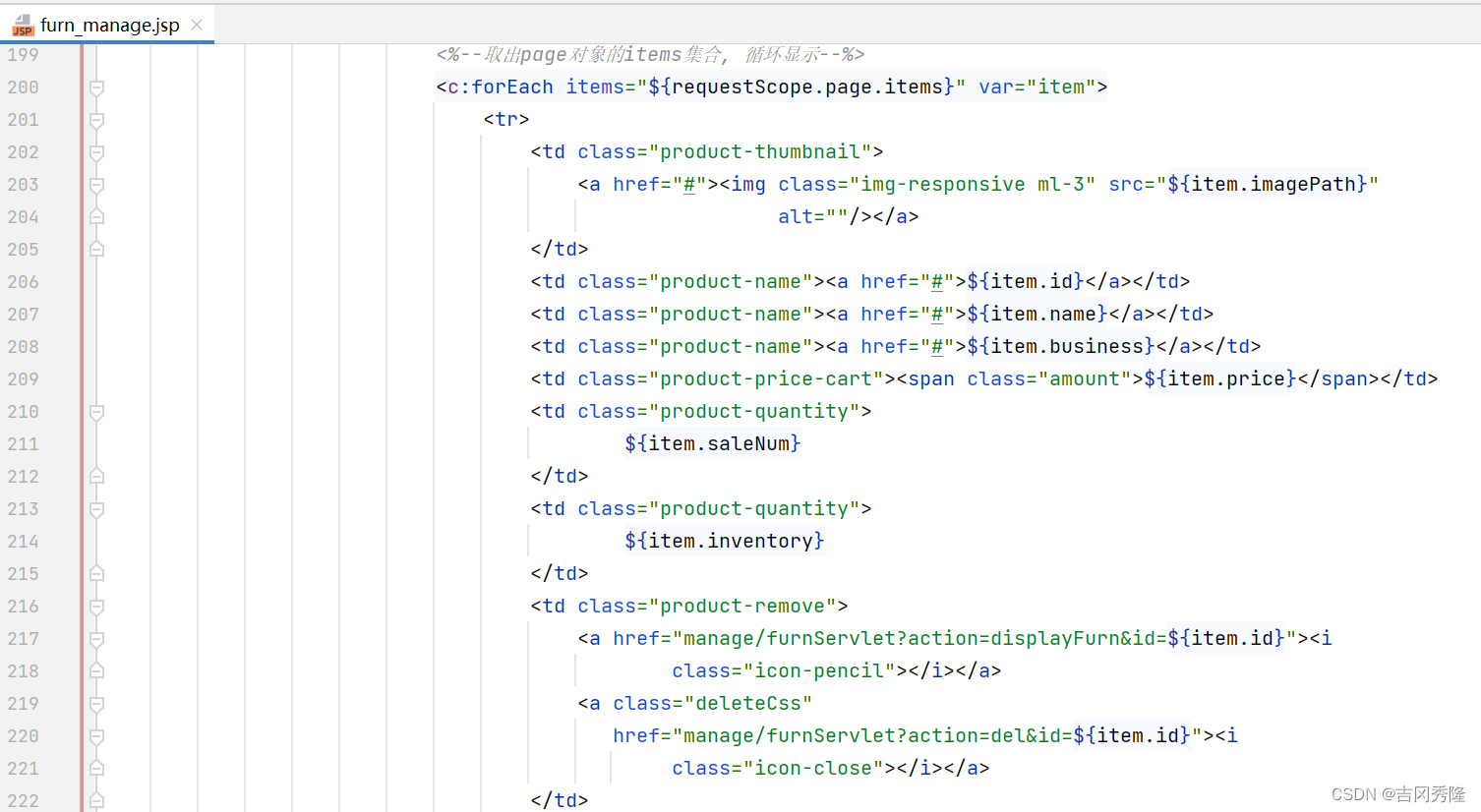
Task: Click the JSP comment on line 199
Action: pos(650,55)
